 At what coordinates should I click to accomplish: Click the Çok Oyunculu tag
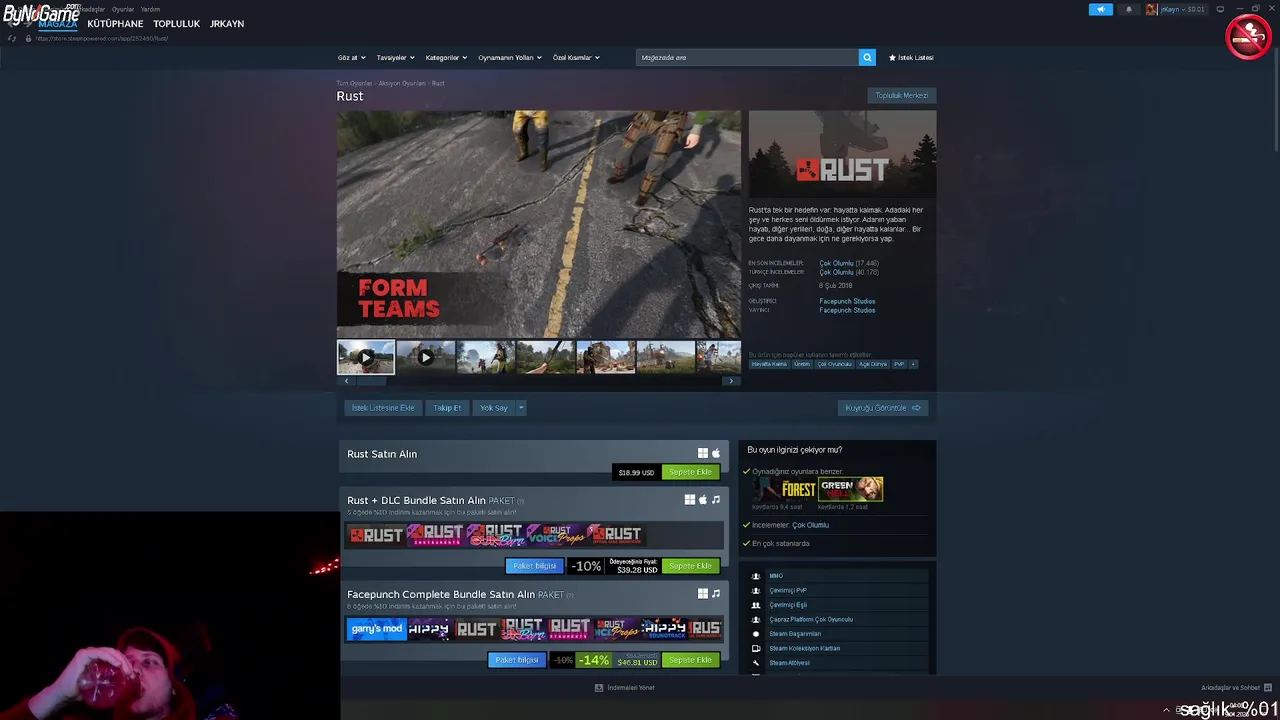click(x=834, y=364)
